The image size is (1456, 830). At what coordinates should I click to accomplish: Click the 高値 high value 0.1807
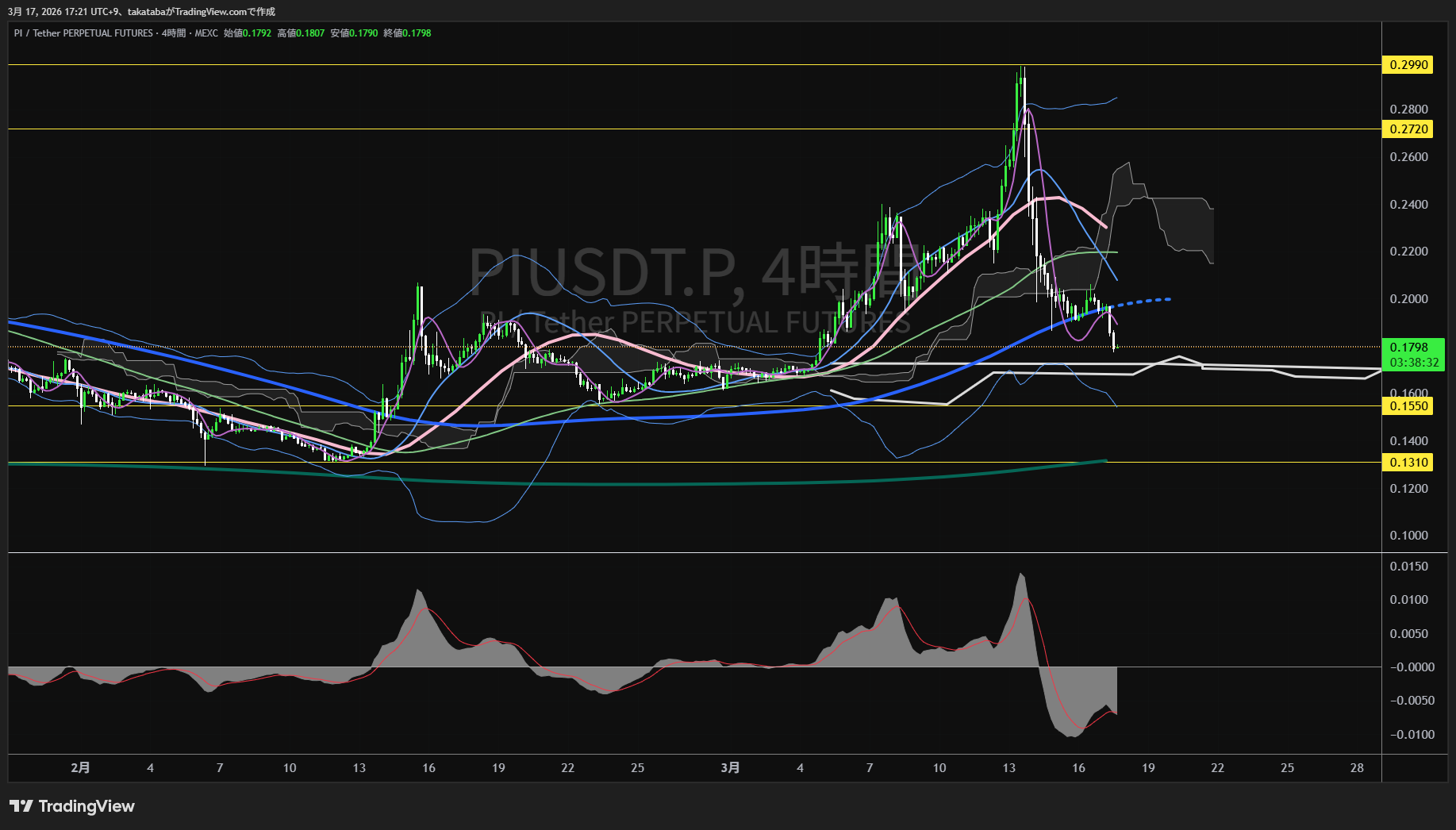[x=310, y=33]
